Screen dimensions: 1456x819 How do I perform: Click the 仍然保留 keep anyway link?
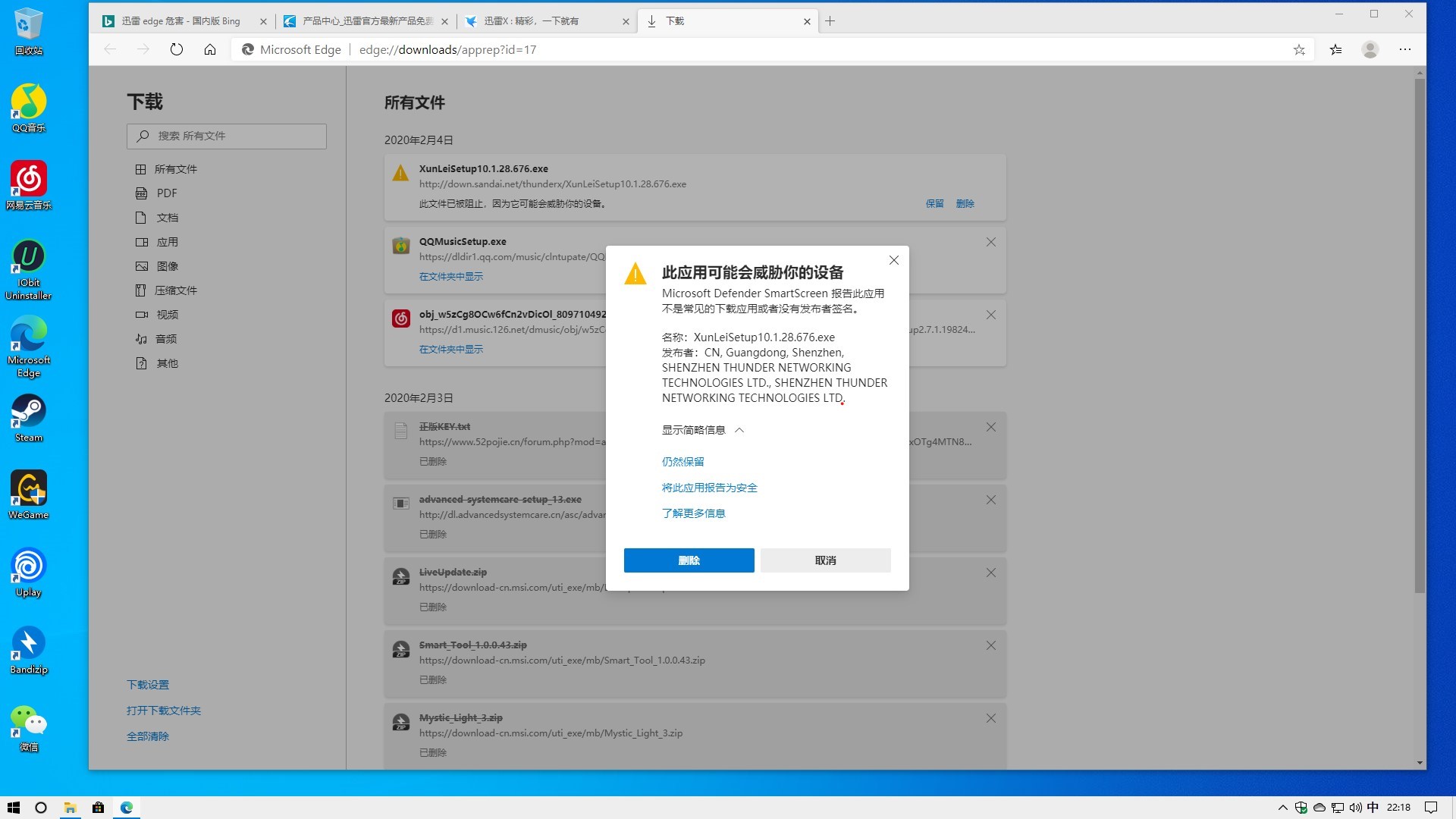click(x=682, y=462)
